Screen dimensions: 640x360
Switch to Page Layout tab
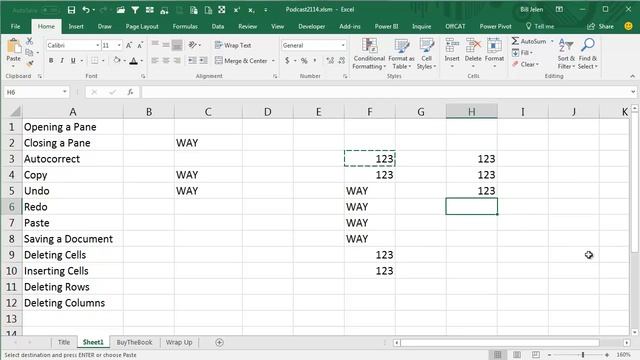pyautogui.click(x=142, y=27)
